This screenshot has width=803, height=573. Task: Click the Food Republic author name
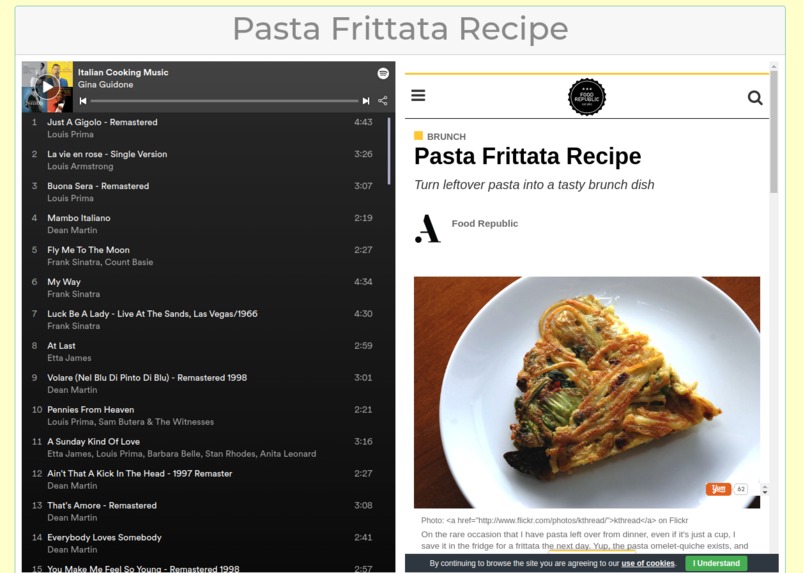pyautogui.click(x=484, y=223)
